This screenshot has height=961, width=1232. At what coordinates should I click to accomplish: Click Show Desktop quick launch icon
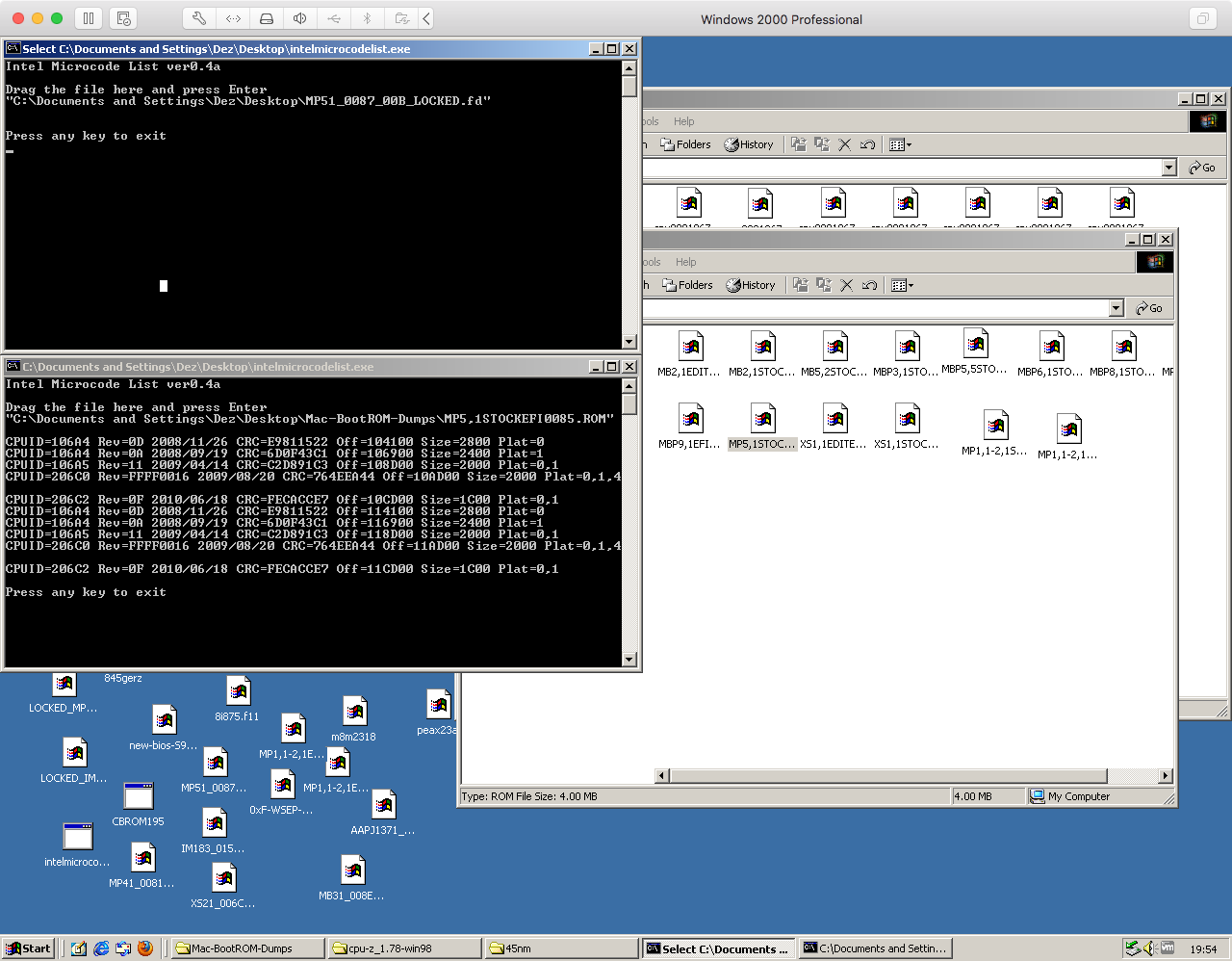(79, 948)
